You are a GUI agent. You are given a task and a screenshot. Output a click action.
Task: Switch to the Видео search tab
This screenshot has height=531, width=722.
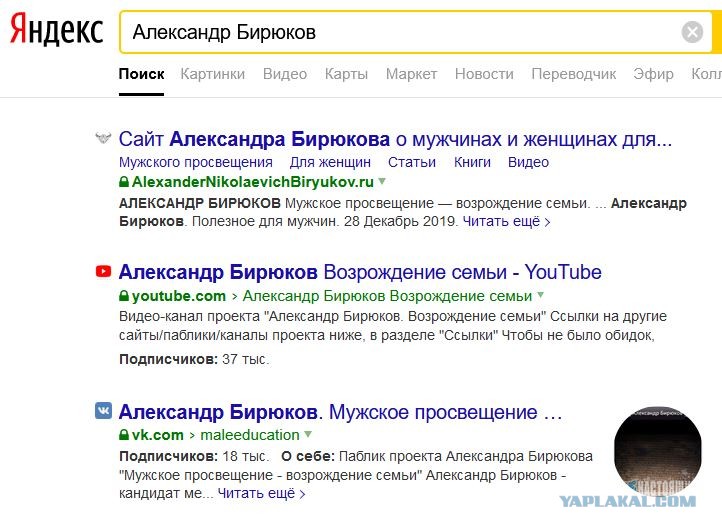point(285,74)
